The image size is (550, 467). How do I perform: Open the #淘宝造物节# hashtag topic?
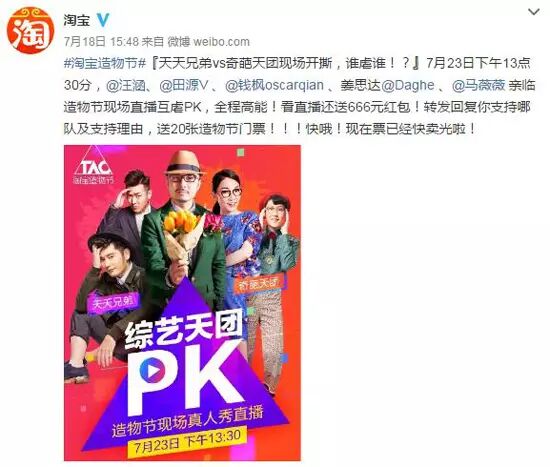105,64
